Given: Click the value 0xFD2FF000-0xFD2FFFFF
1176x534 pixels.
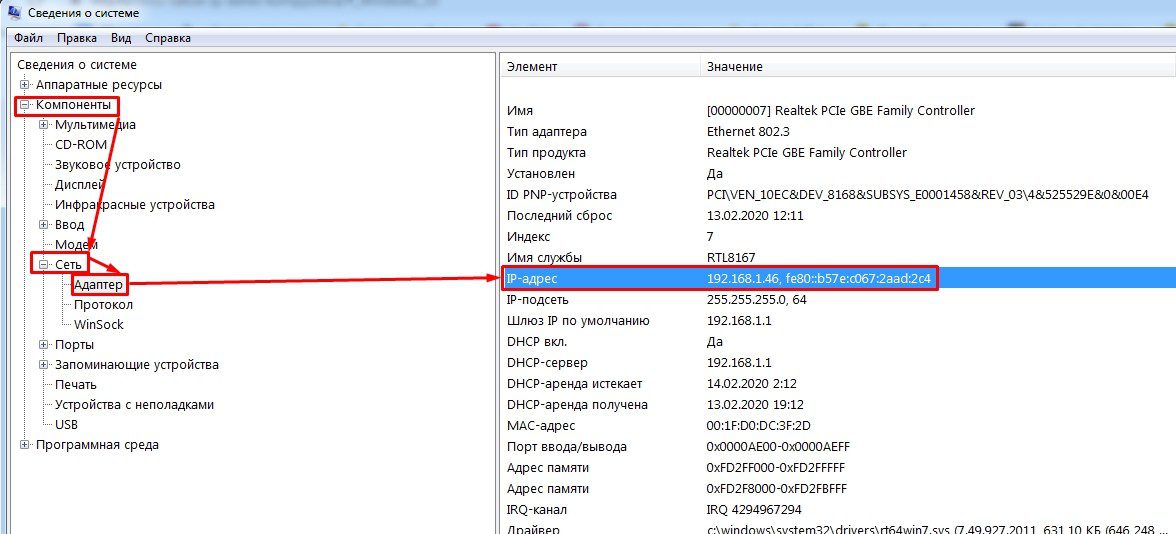Looking at the screenshot, I should click(x=776, y=467).
